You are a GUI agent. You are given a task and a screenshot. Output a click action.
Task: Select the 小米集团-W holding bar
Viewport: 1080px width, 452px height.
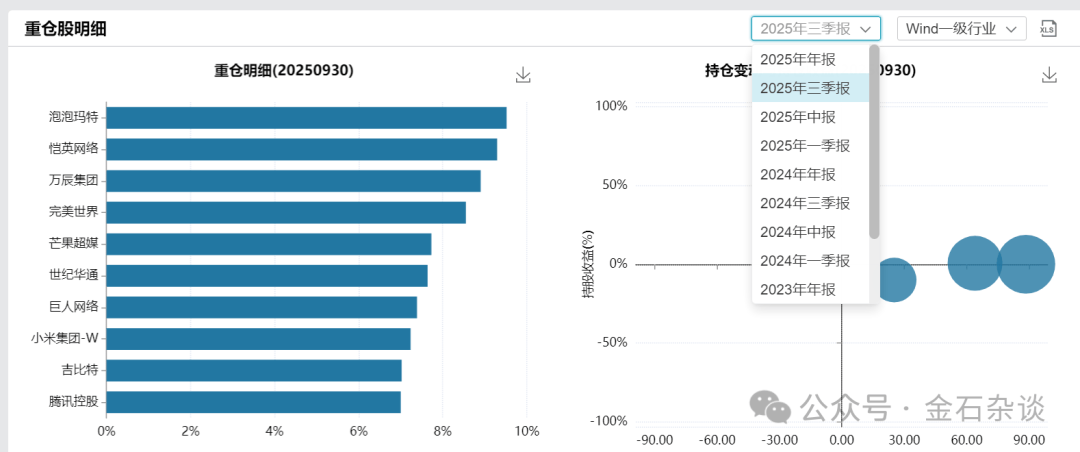click(x=258, y=339)
